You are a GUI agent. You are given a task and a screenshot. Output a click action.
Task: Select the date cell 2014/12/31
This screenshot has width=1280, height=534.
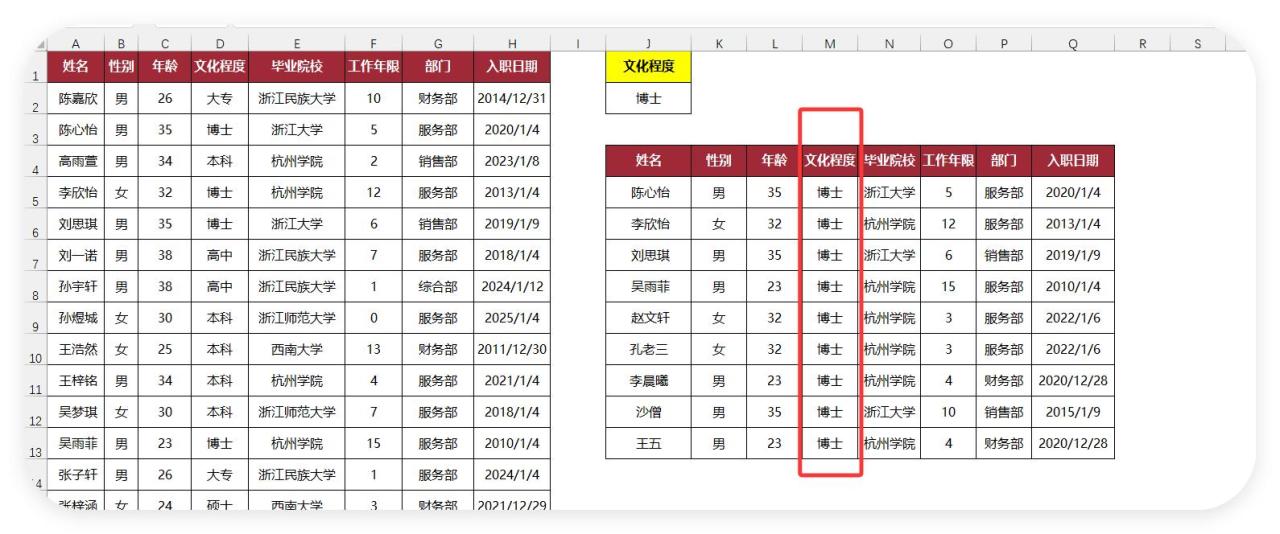(x=513, y=98)
